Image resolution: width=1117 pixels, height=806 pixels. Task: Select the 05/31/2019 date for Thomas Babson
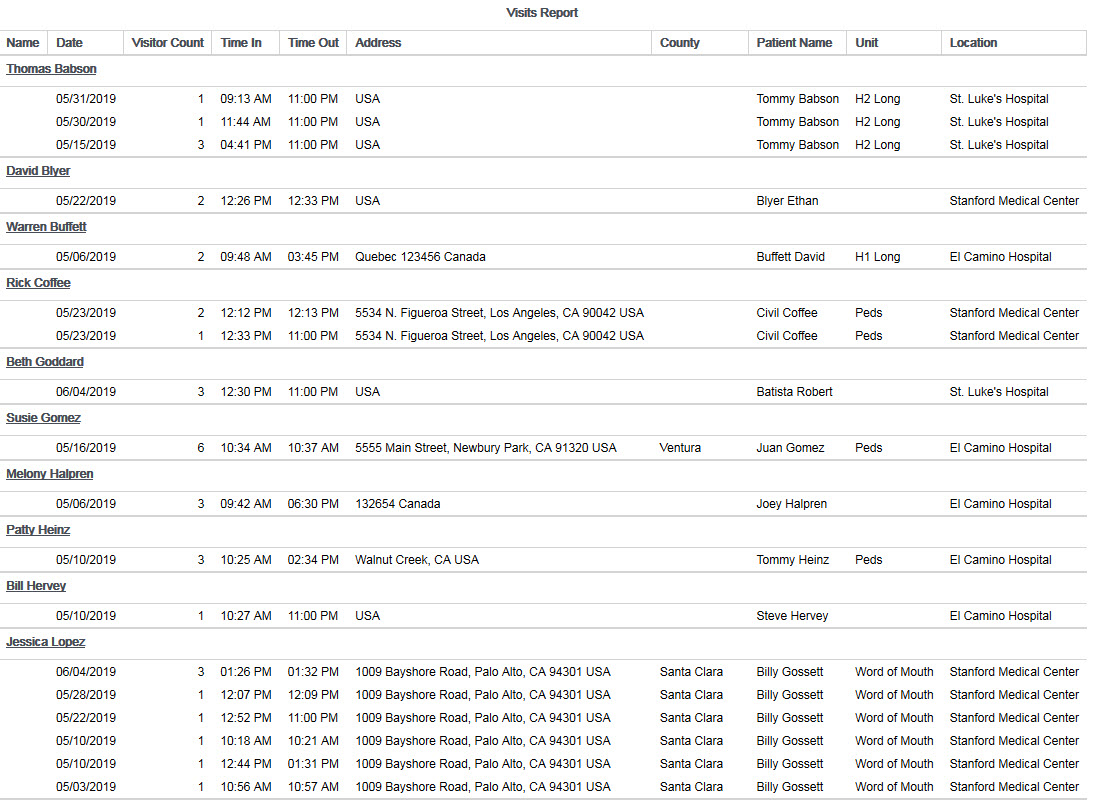pos(86,99)
